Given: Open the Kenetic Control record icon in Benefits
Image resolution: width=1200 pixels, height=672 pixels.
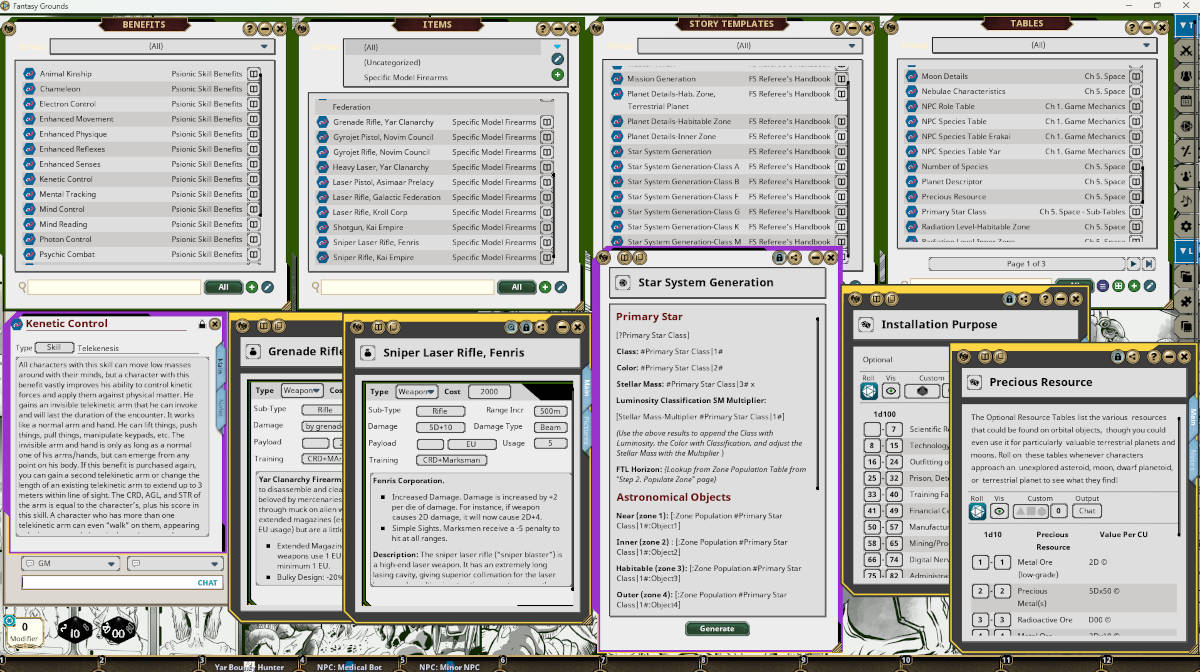Looking at the screenshot, I should pos(27,179).
